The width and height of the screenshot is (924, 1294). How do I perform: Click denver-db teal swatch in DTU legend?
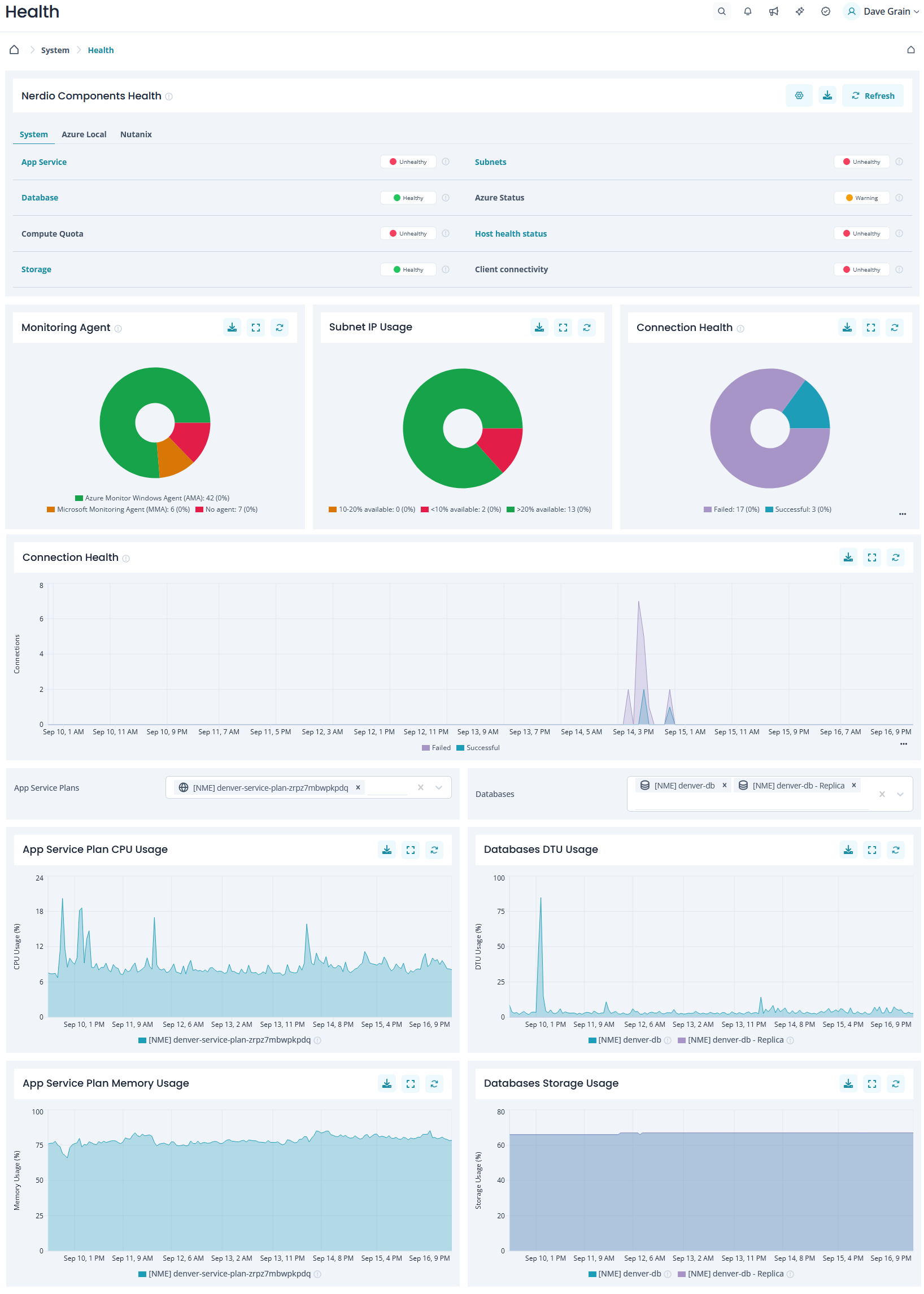(x=592, y=1041)
